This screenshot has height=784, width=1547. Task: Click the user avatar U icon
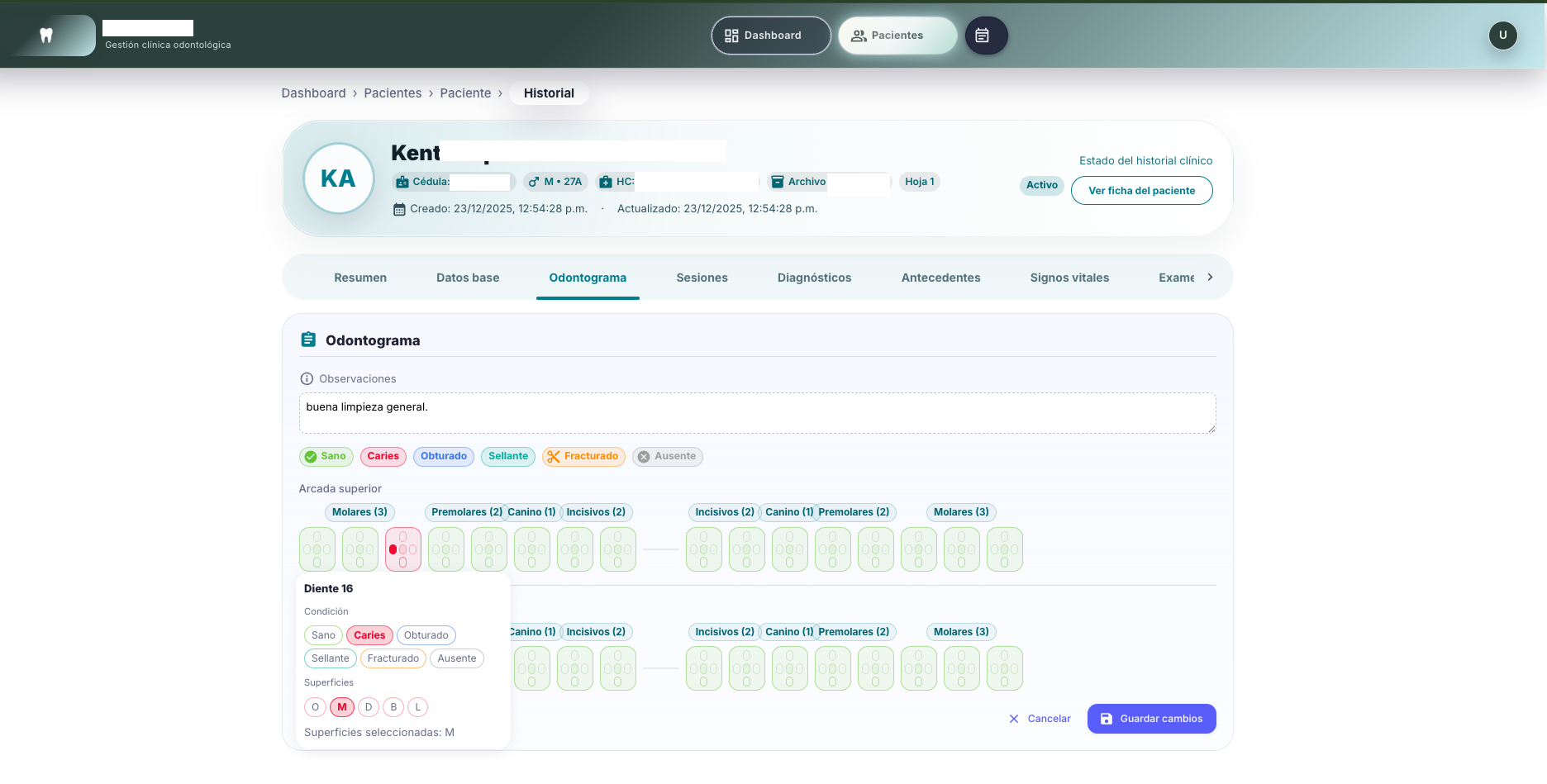pyautogui.click(x=1502, y=36)
